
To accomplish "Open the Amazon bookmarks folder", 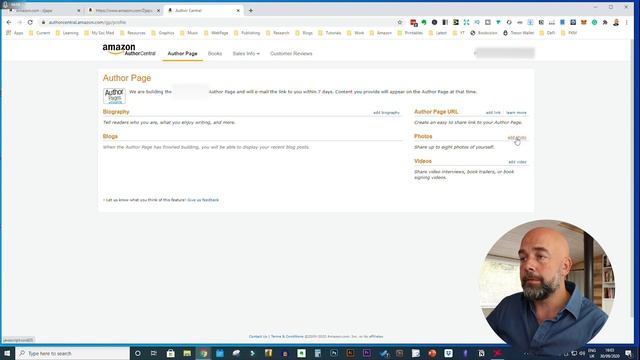I will coord(380,33).
